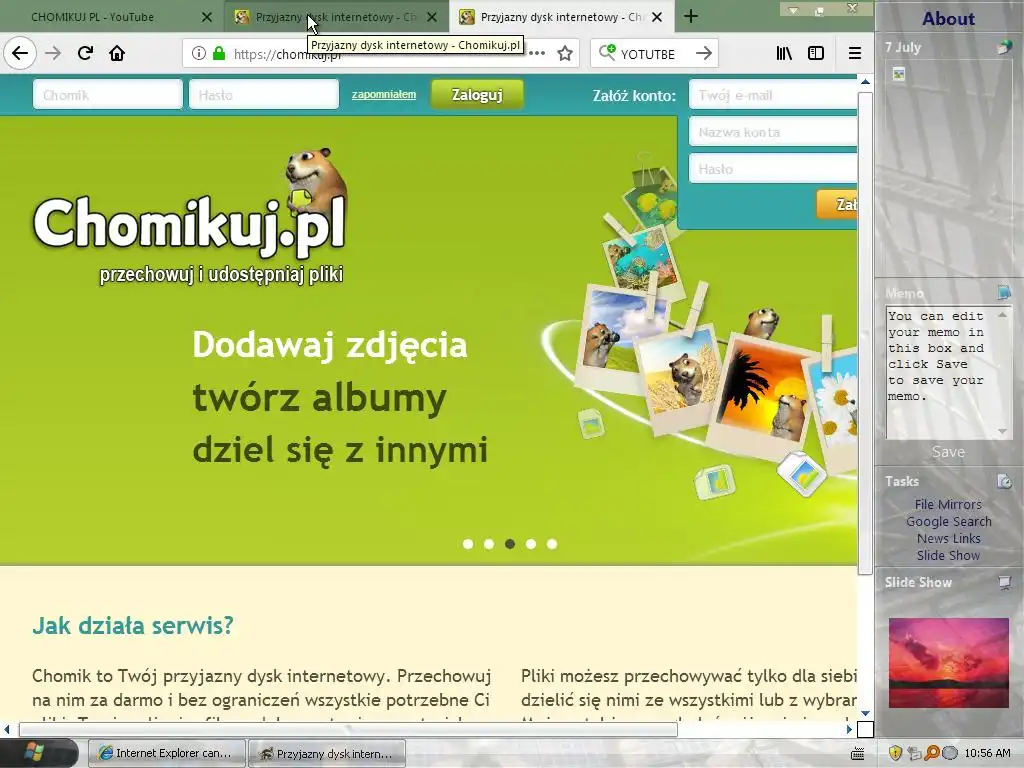Select the first carousel dot
The height and width of the screenshot is (768, 1024).
(468, 544)
